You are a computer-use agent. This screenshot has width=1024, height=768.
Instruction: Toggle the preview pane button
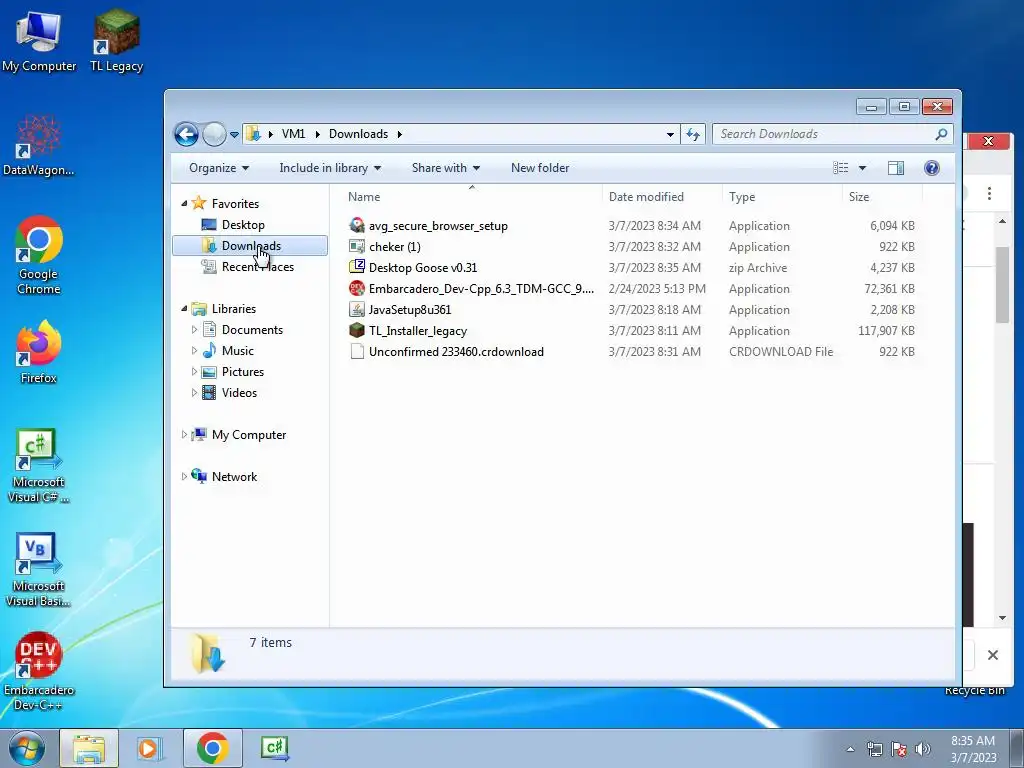pos(896,168)
